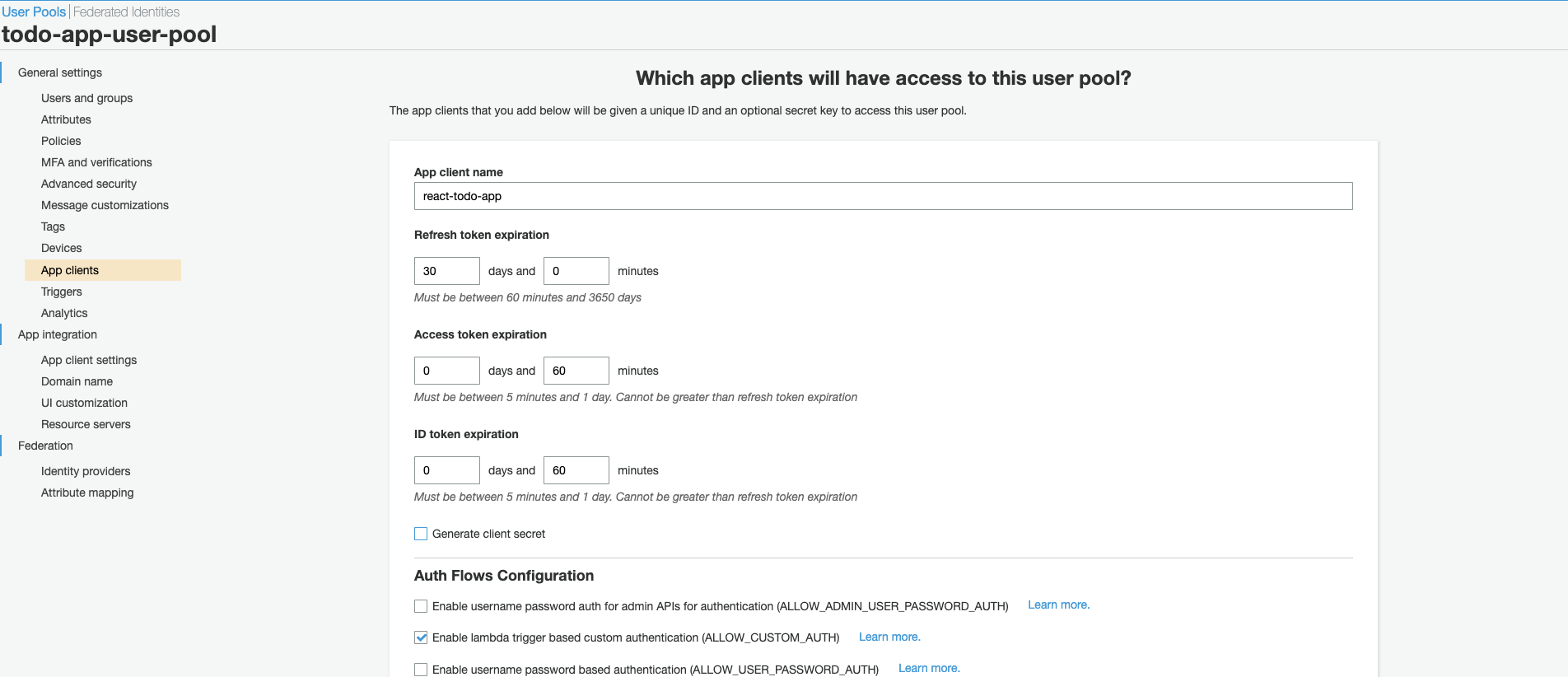1568x677 pixels.
Task: Enable ALLOW_ADMIN_USER_PASSWORD_AUTH checkbox
Action: tap(421, 606)
